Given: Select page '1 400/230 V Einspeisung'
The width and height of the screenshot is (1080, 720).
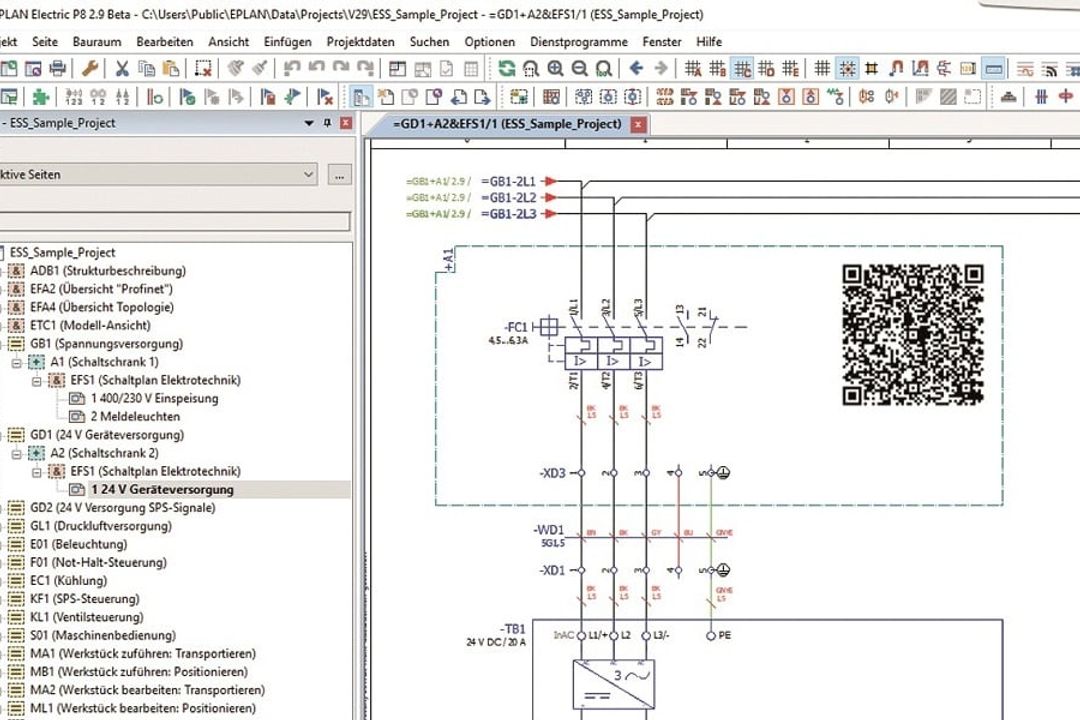Looking at the screenshot, I should coord(154,398).
